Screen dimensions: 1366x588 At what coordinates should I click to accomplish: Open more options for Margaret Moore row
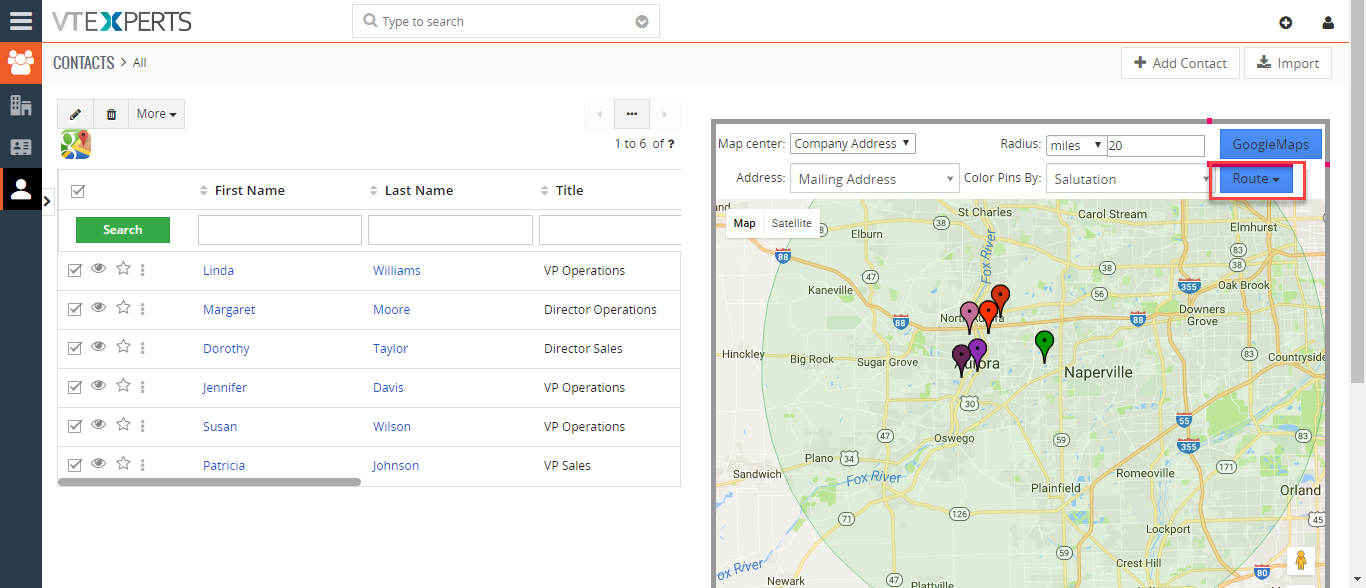point(143,309)
